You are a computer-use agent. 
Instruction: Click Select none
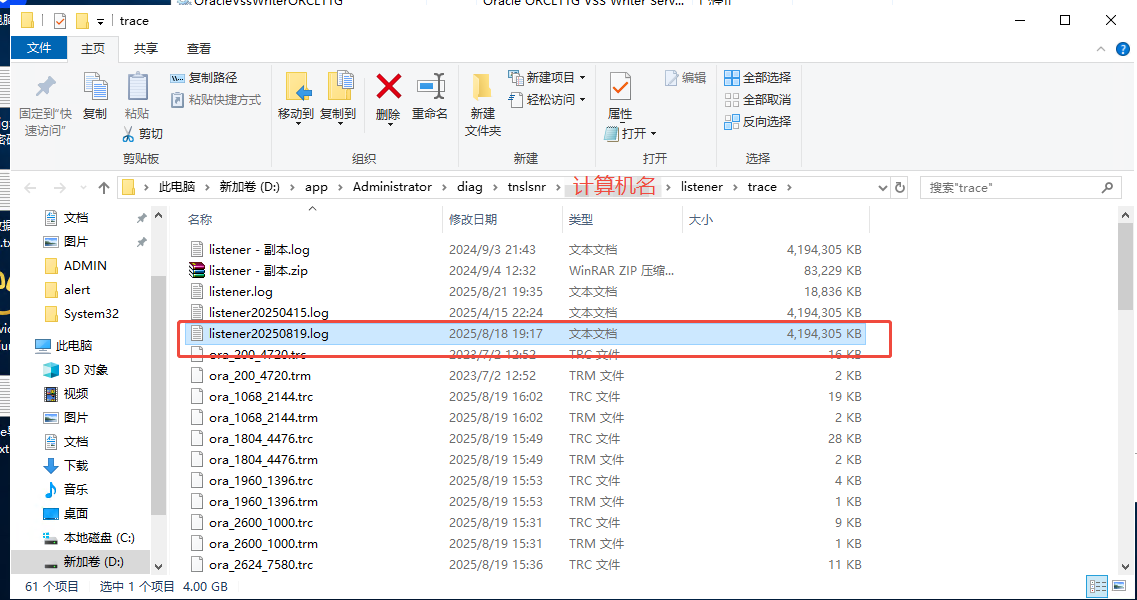tap(758, 99)
